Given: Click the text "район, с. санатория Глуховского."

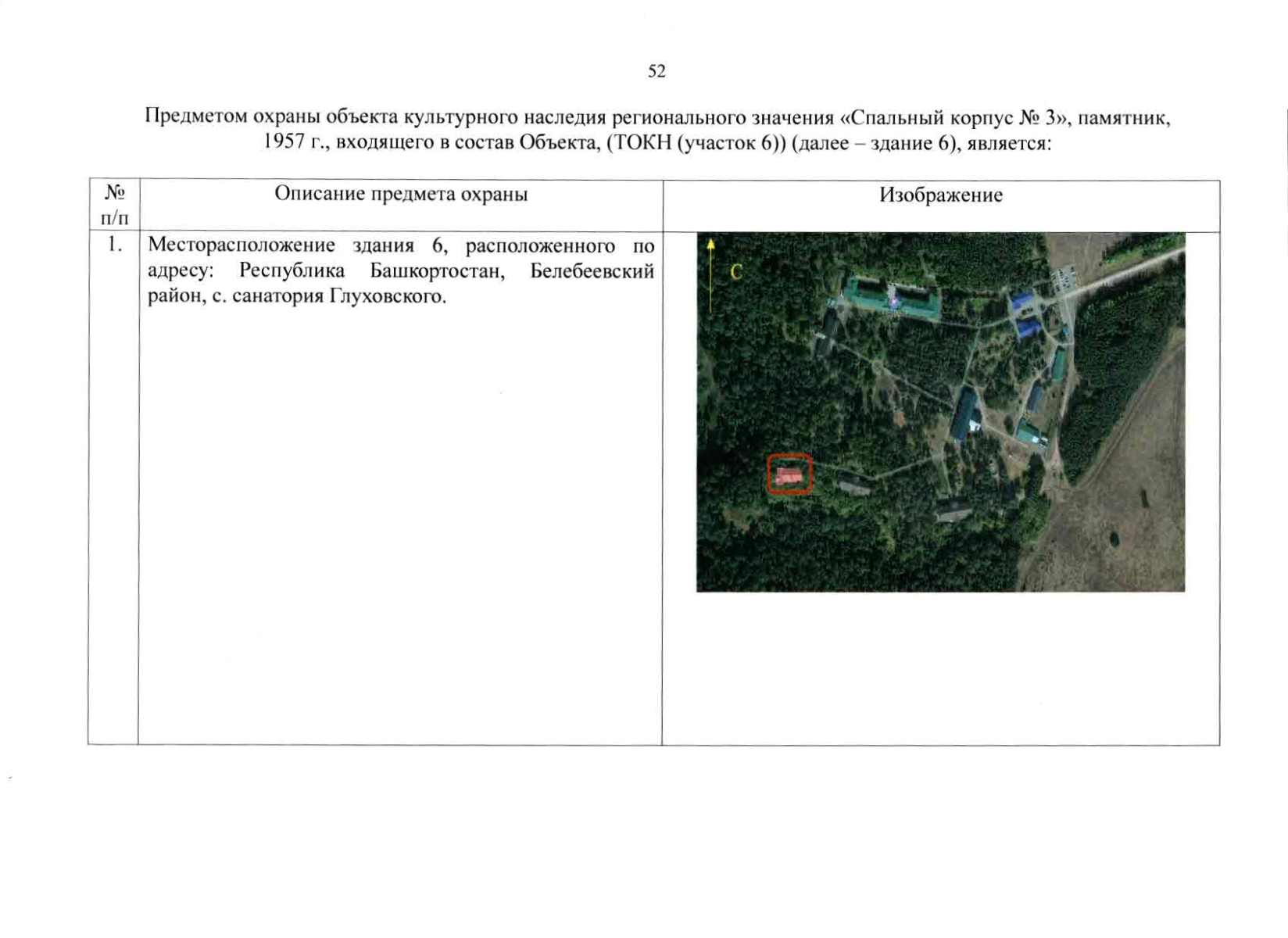Looking at the screenshot, I should [x=297, y=297].
